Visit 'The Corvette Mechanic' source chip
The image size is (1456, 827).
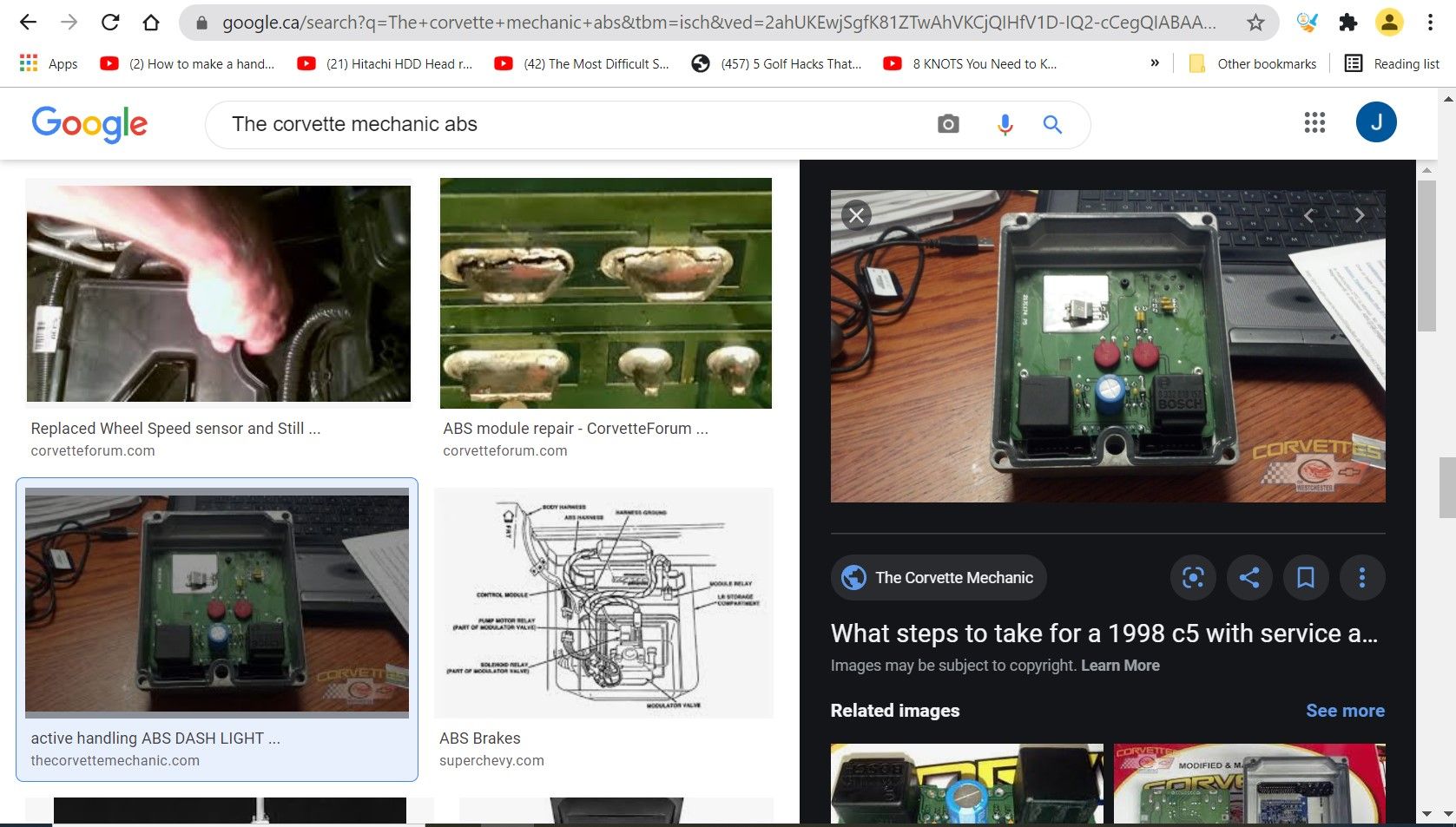click(x=939, y=578)
